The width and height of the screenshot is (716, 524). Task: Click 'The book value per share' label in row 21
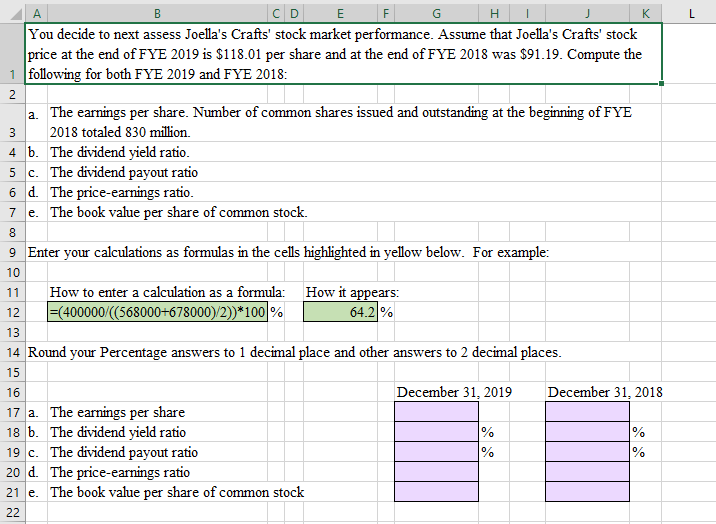pos(177,492)
